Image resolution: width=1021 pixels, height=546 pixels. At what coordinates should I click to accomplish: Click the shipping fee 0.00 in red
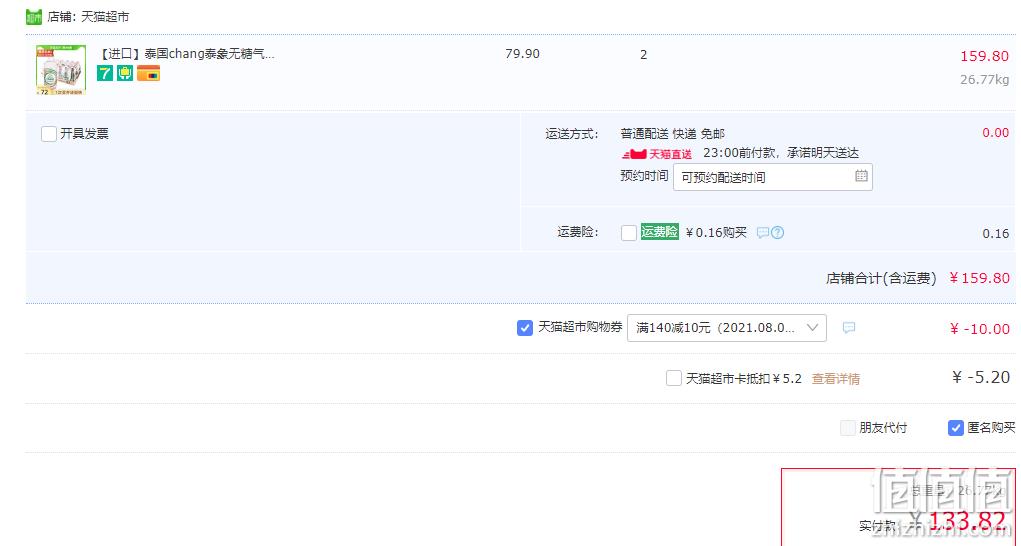click(x=996, y=132)
